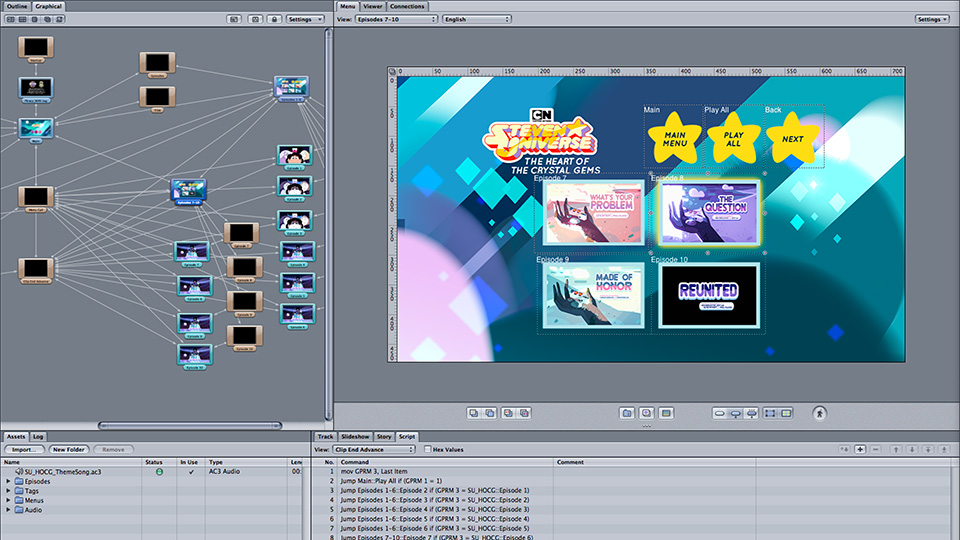Image resolution: width=960 pixels, height=540 pixels.
Task: Click Main Menu star button in menu
Action: point(674,139)
